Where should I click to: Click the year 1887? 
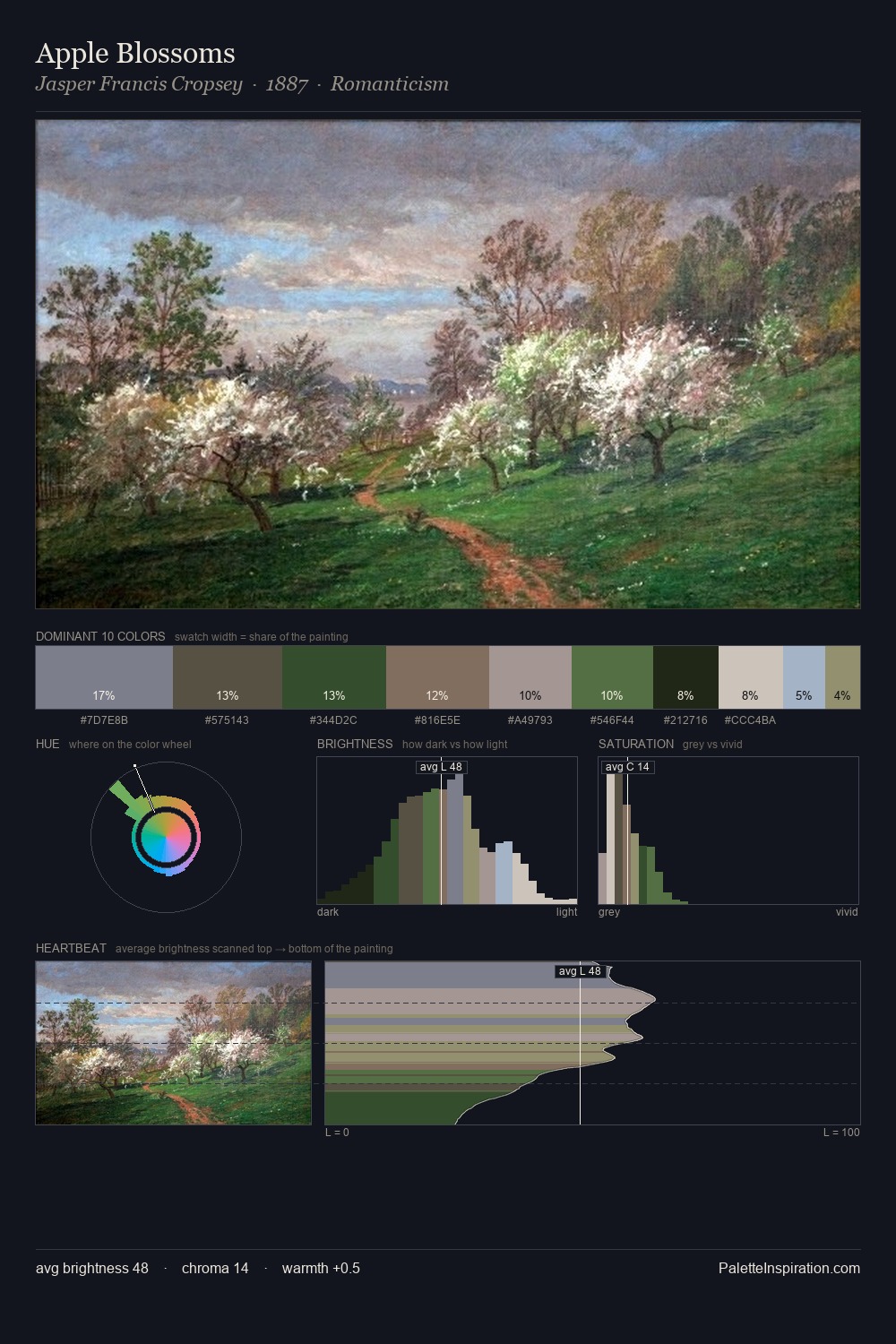point(287,84)
